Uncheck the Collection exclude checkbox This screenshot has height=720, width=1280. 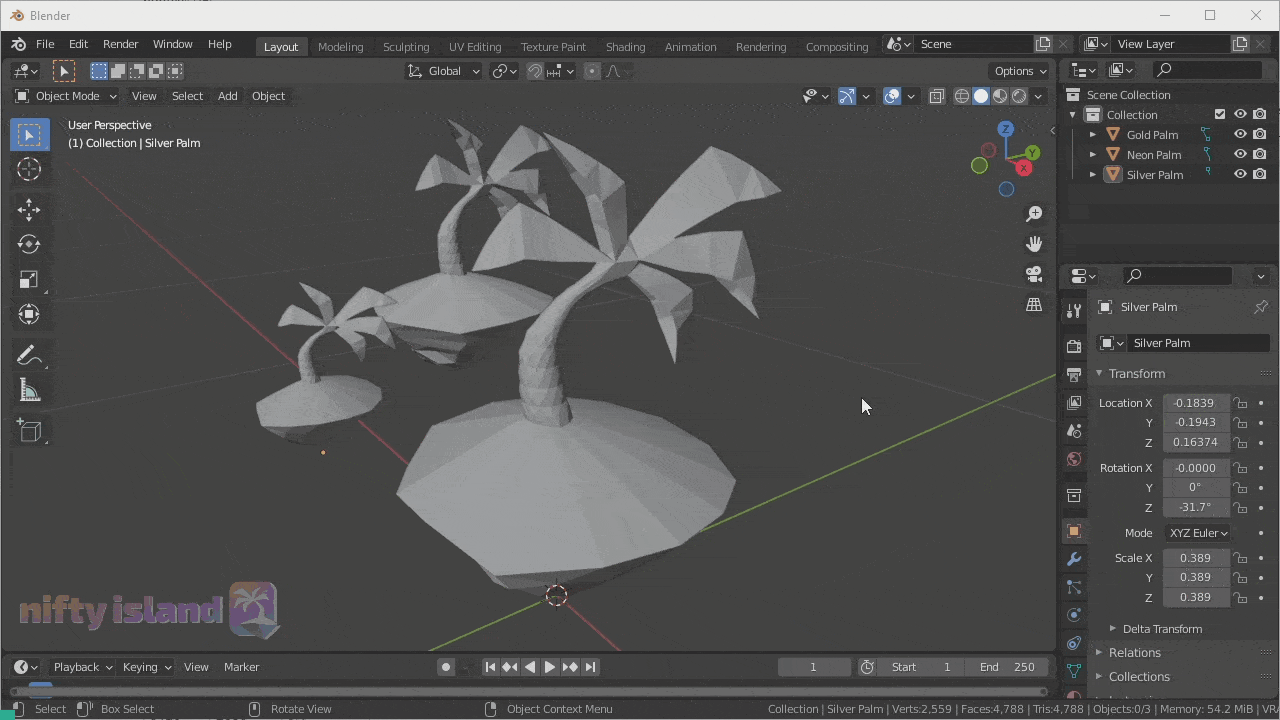(x=1220, y=115)
